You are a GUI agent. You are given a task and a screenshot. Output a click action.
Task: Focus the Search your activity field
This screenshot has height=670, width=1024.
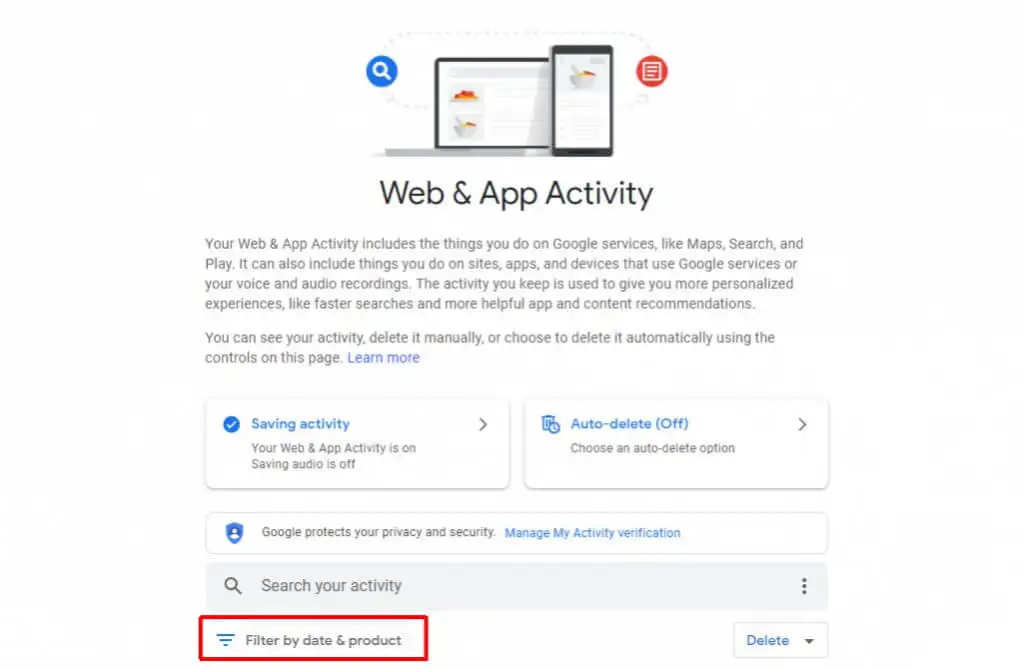coord(517,586)
